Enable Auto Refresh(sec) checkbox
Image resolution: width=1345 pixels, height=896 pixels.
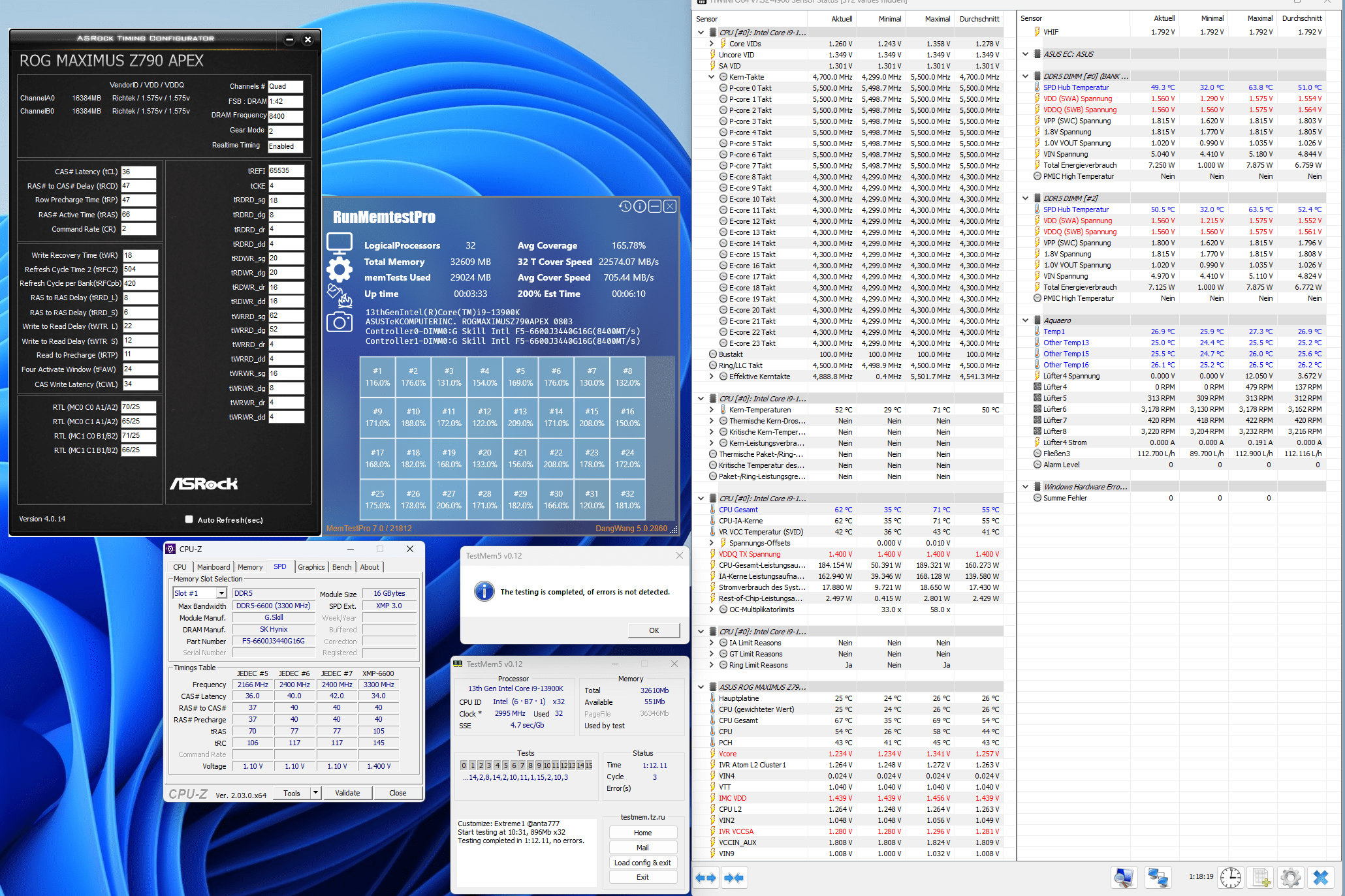(189, 519)
